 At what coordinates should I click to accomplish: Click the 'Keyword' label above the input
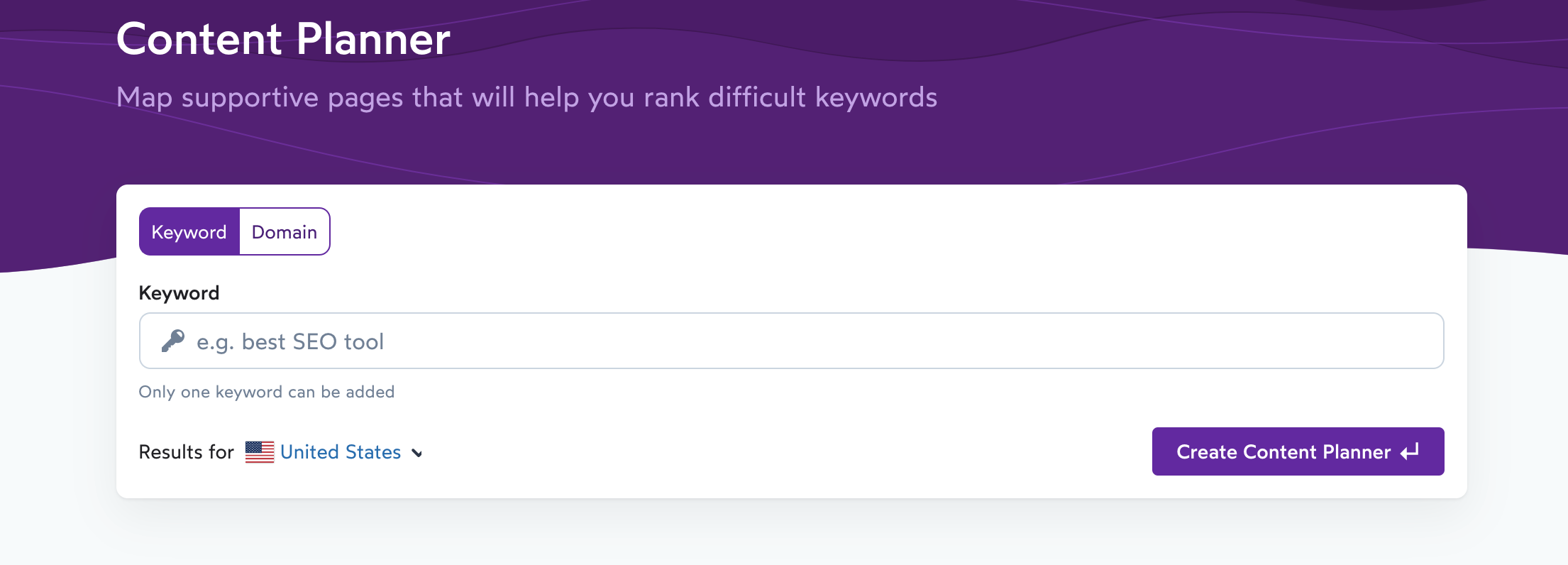tap(179, 293)
